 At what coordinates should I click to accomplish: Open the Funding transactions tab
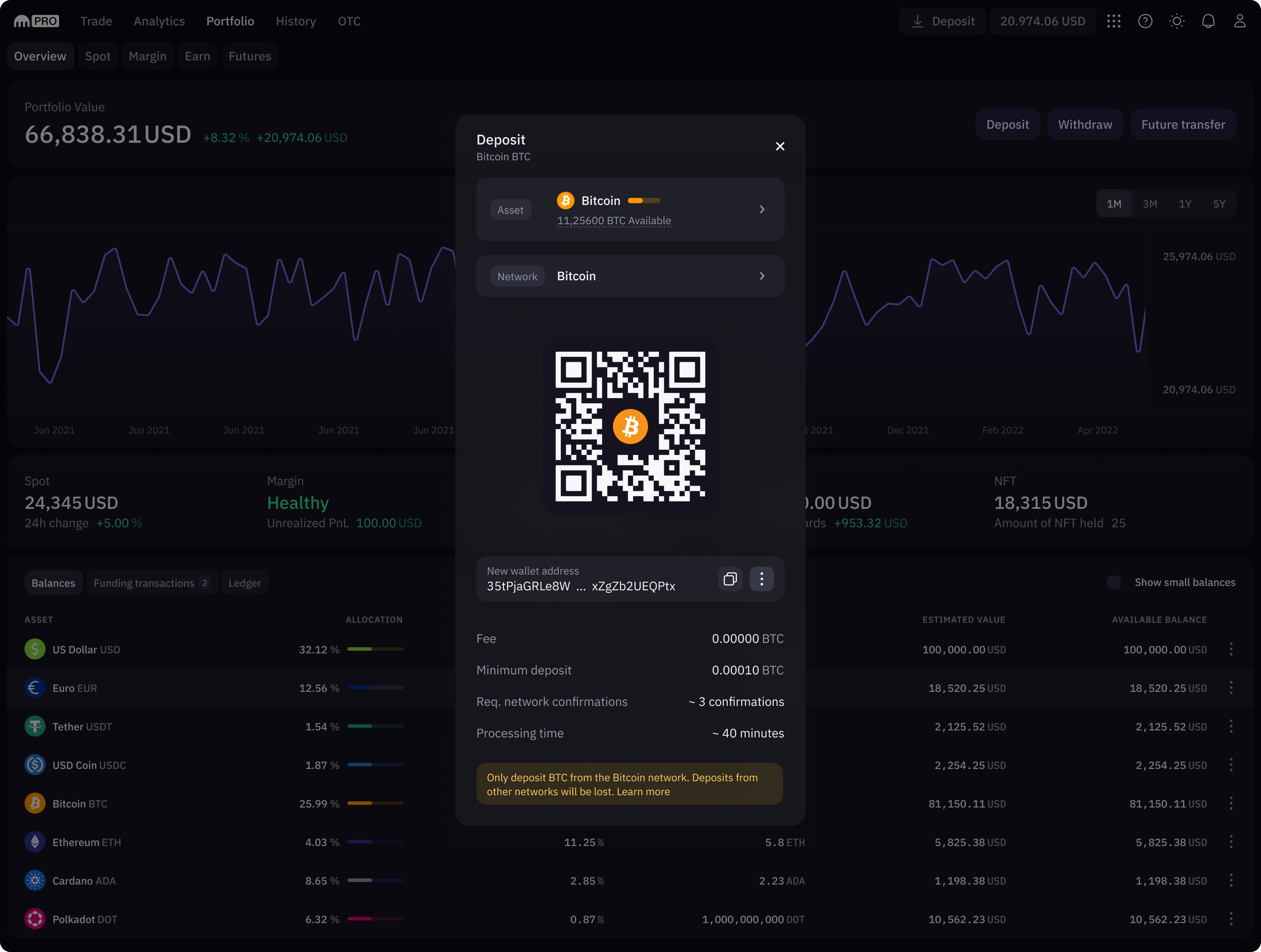(151, 582)
